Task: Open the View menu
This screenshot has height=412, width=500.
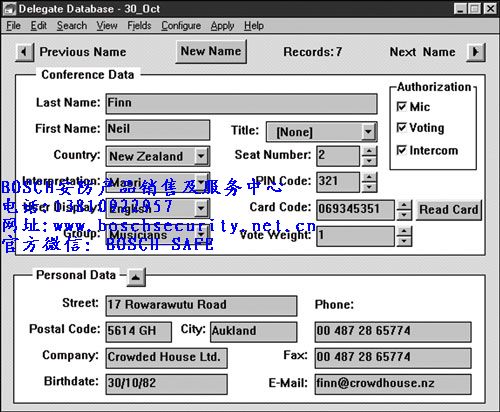Action: pos(107,26)
